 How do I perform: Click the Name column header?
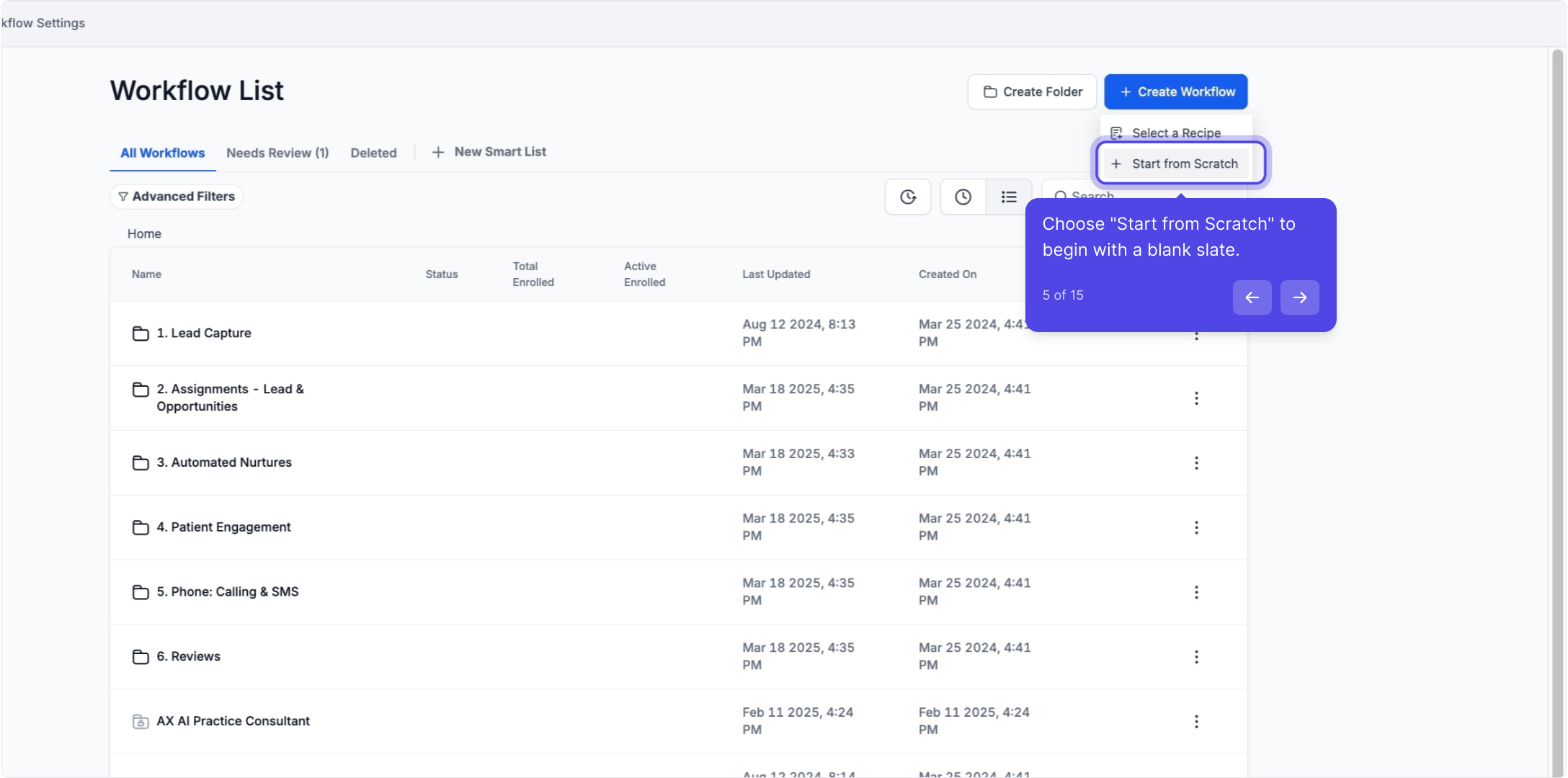coord(146,274)
